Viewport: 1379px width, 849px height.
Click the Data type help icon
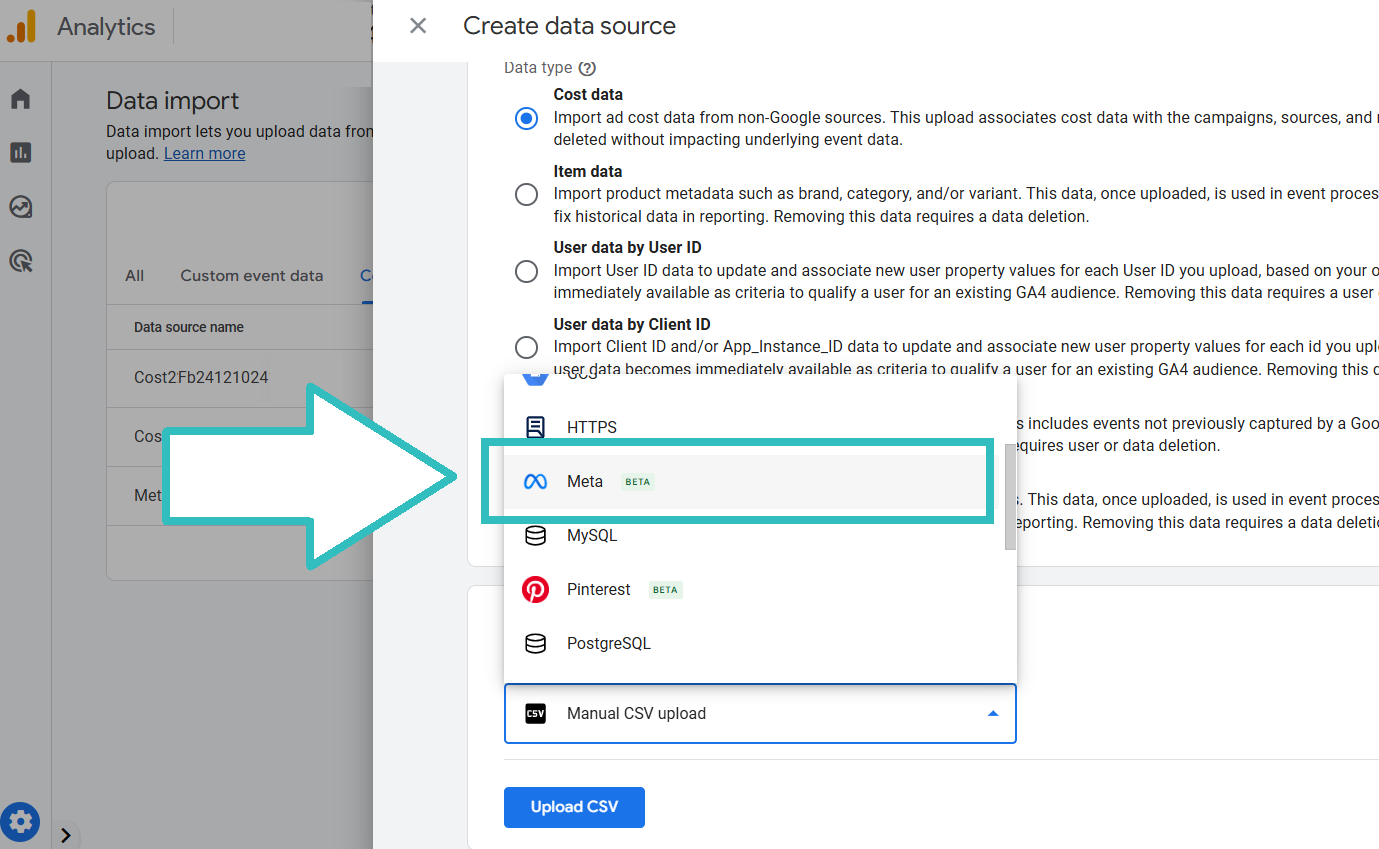588,68
